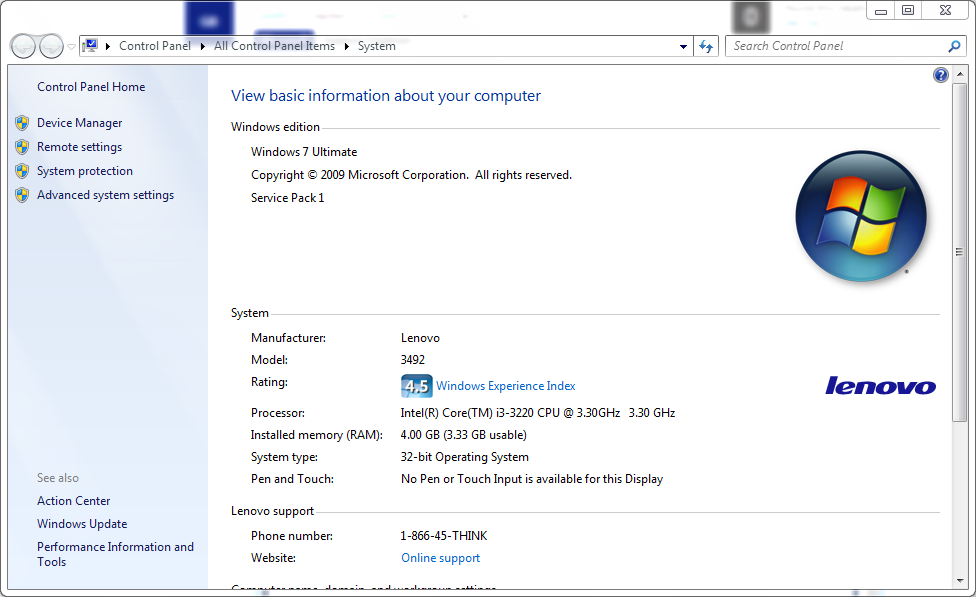Select System in the breadcrumb

[x=377, y=46]
